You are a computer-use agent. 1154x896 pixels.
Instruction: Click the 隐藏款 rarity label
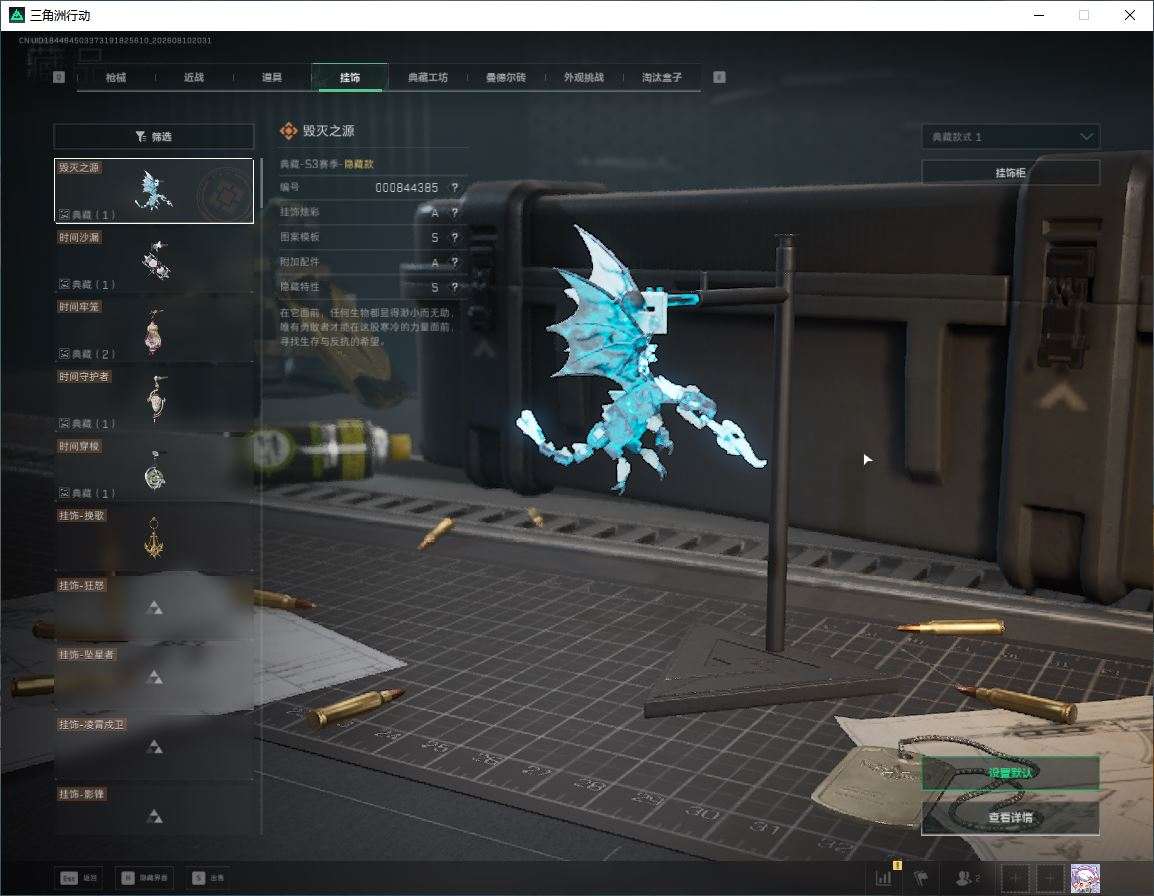pos(359,164)
